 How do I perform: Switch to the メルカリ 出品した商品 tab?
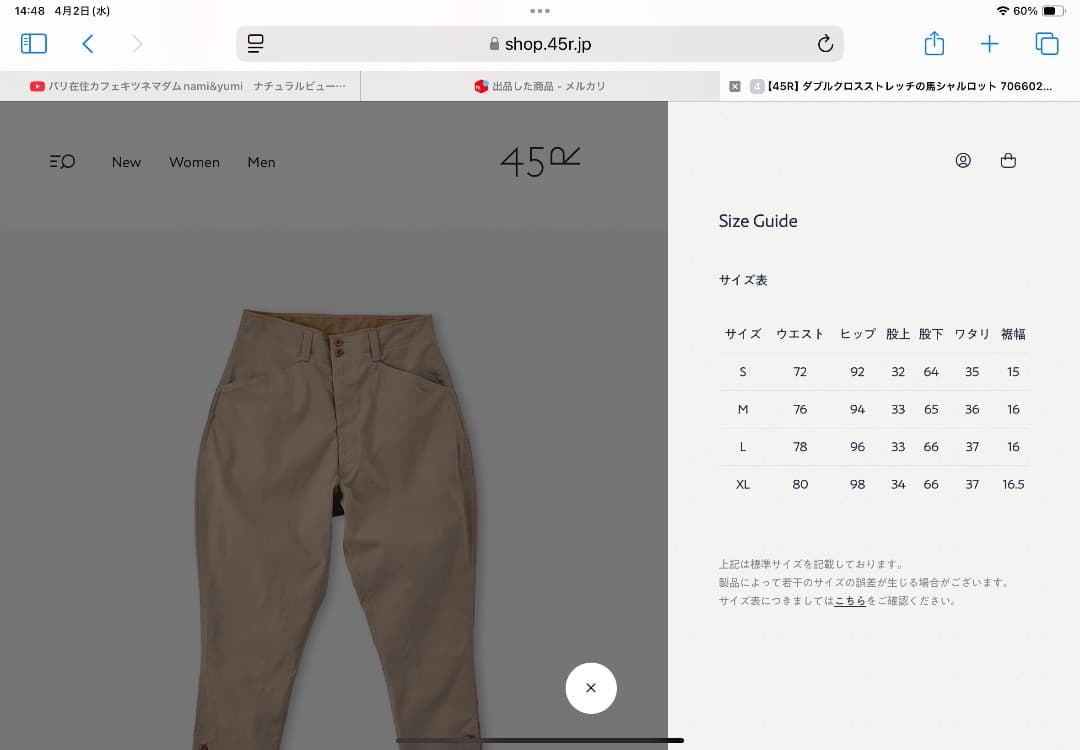[x=540, y=86]
